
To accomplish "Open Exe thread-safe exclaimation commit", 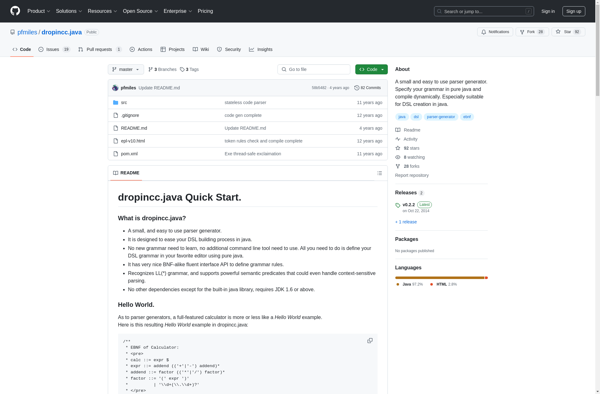I will click(253, 154).
